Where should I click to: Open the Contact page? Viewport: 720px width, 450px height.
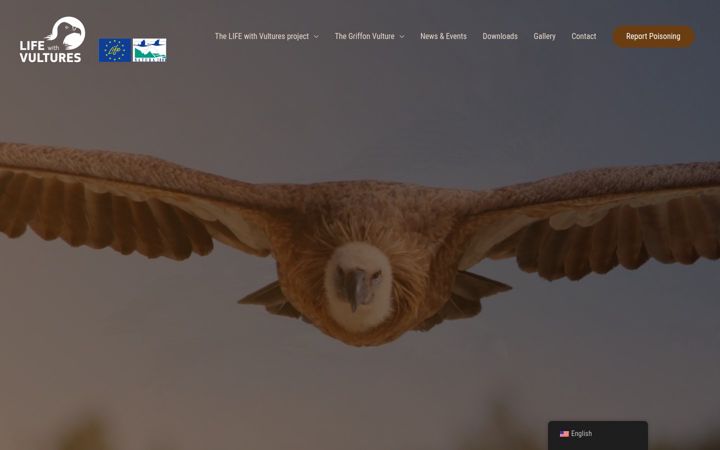584,36
